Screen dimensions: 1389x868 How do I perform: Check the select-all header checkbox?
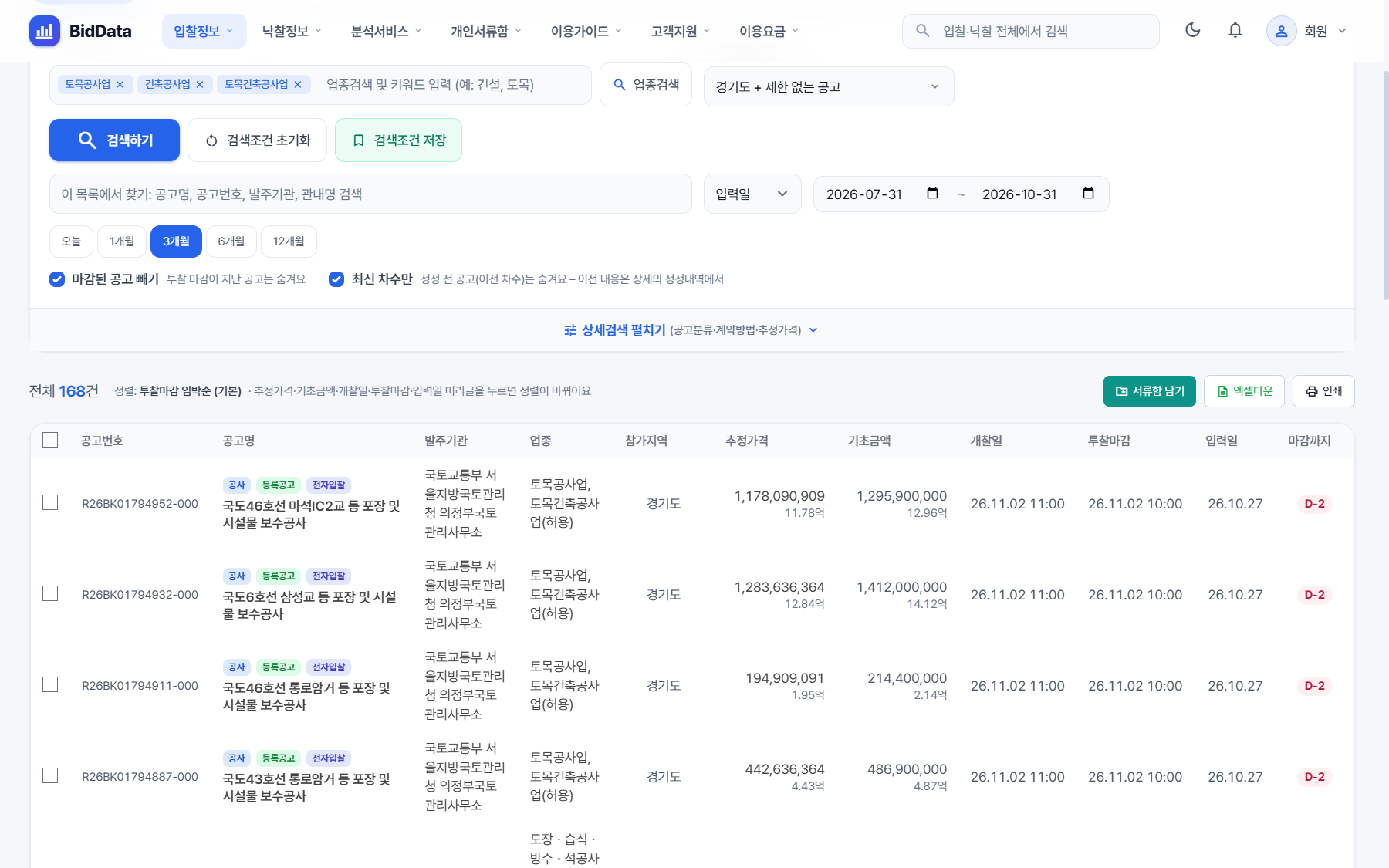[x=50, y=440]
